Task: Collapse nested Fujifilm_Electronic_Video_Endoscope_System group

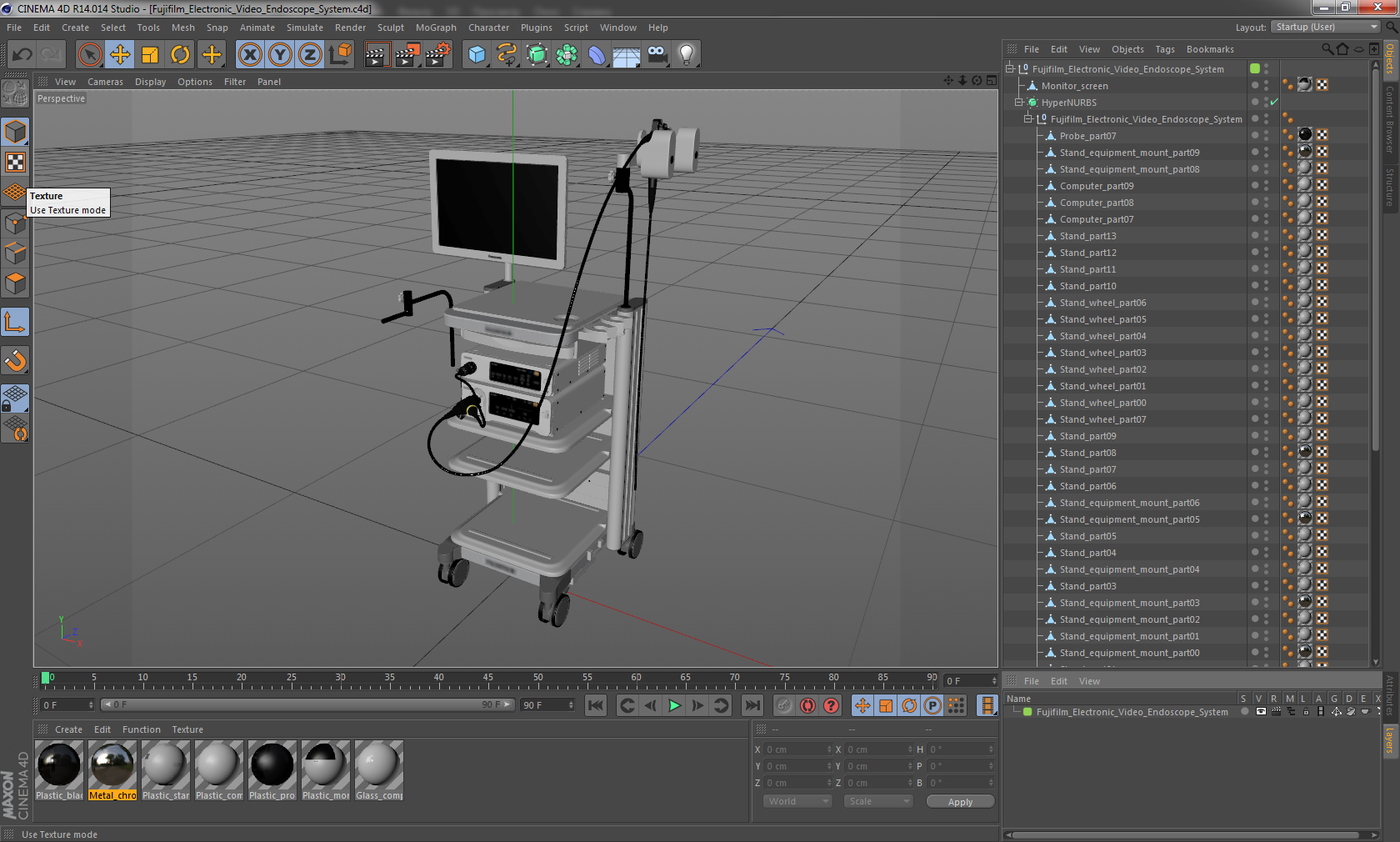Action: point(1028,119)
